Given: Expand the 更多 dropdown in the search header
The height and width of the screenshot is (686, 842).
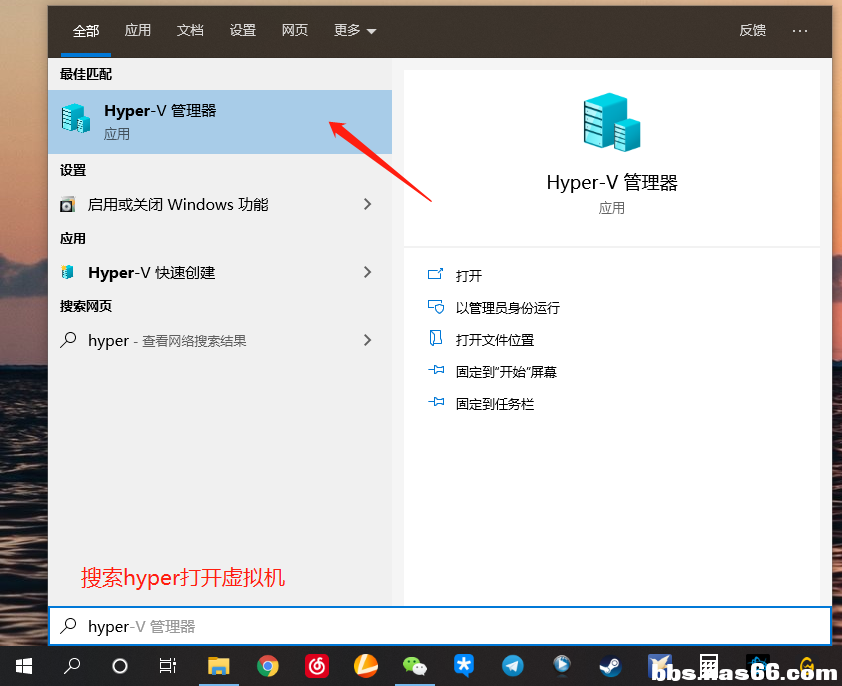Looking at the screenshot, I should (x=354, y=30).
